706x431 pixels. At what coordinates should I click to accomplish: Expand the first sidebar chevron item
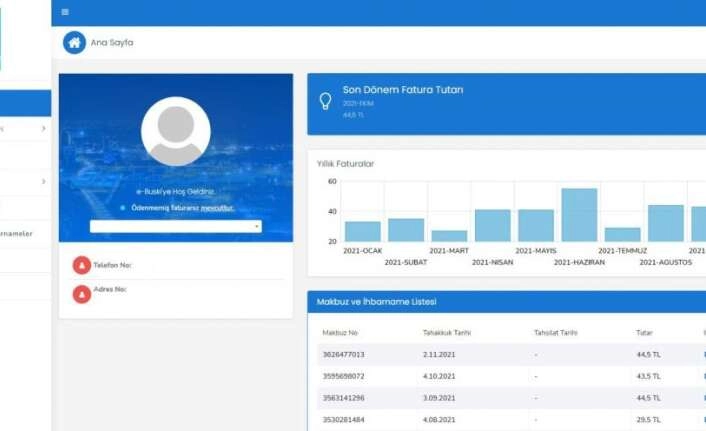(43, 129)
